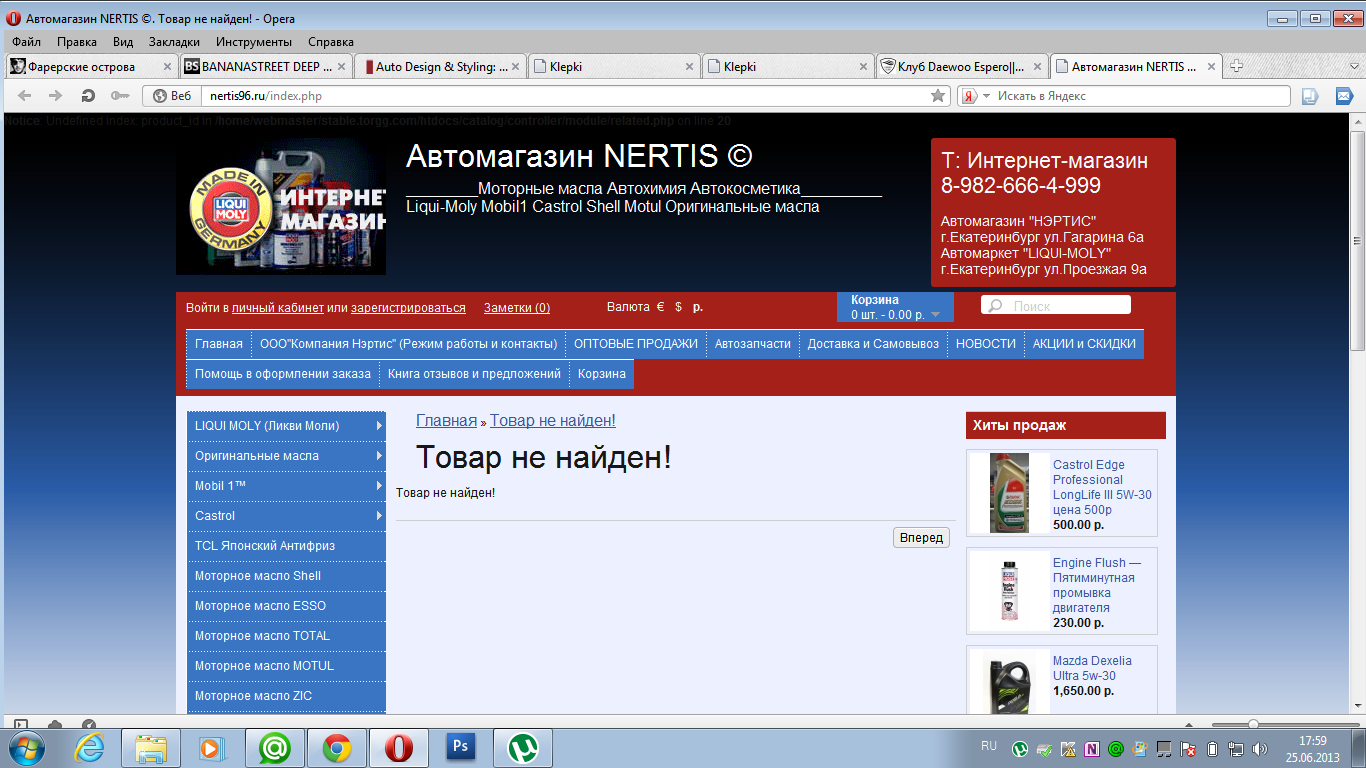Viewport: 1366px width, 768px height.
Task: Switch to the Auto Design & Styling tab
Action: click(x=440, y=67)
